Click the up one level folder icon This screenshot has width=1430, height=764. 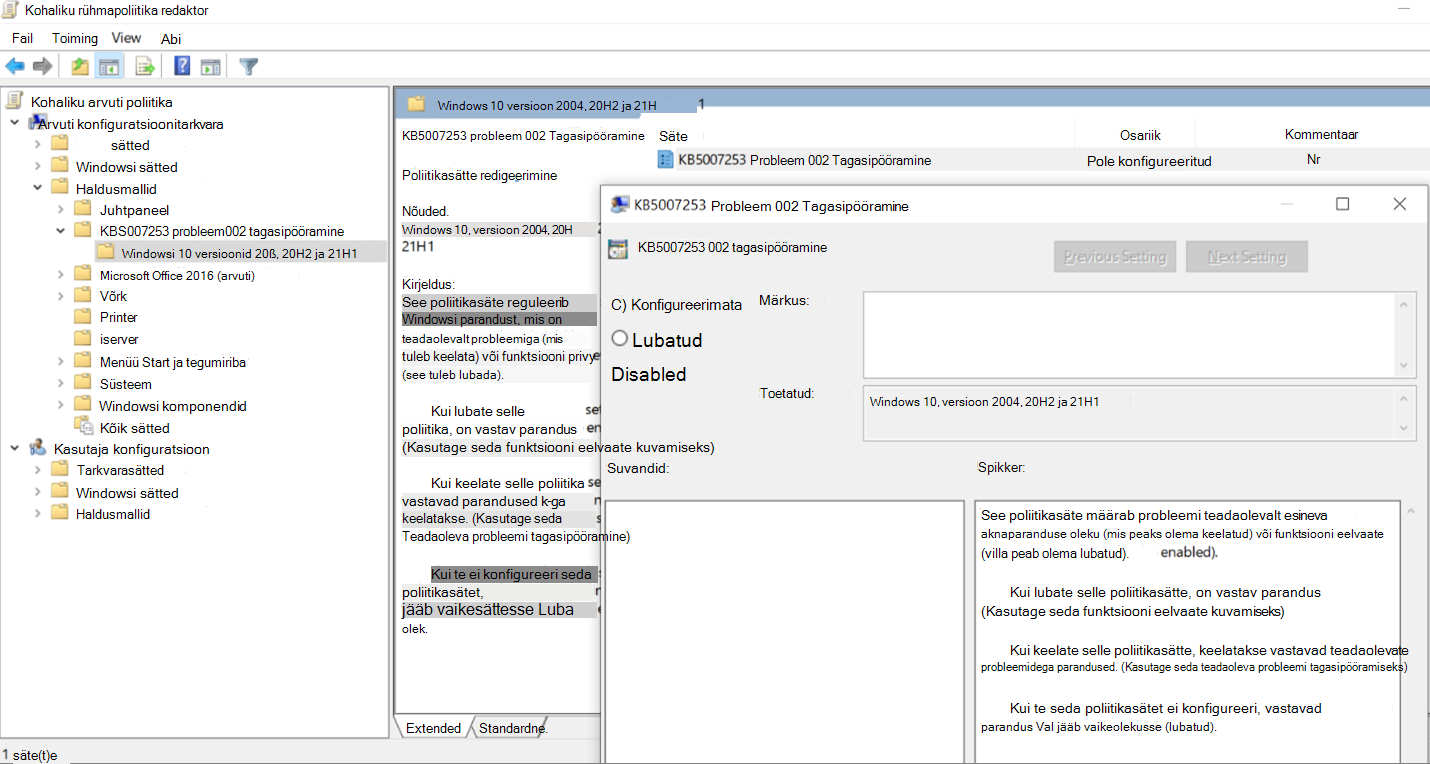pyautogui.click(x=80, y=67)
